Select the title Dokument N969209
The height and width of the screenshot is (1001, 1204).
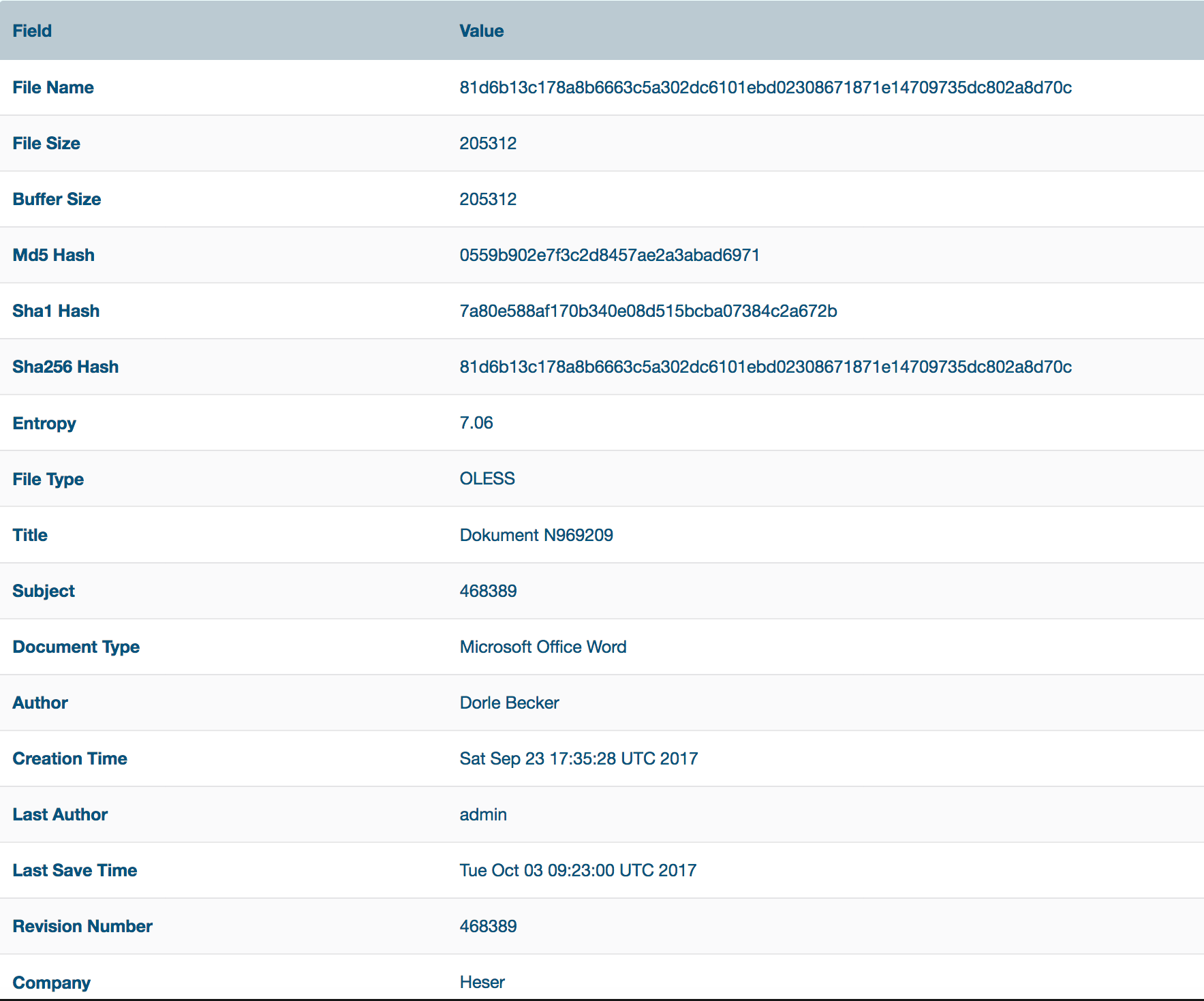536,536
